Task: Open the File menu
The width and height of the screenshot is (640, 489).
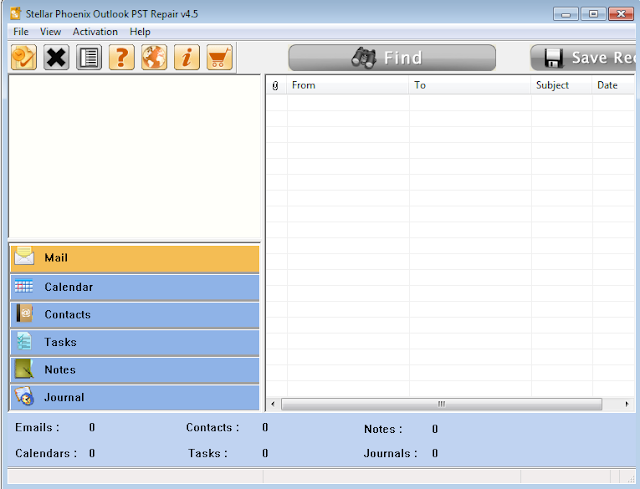Action: [21, 32]
